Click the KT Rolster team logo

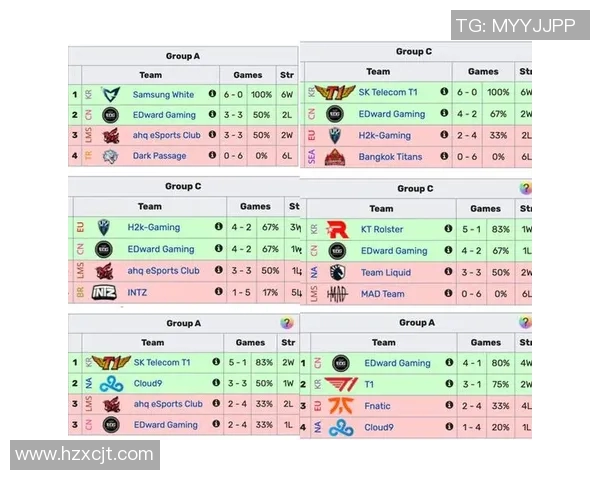[338, 230]
